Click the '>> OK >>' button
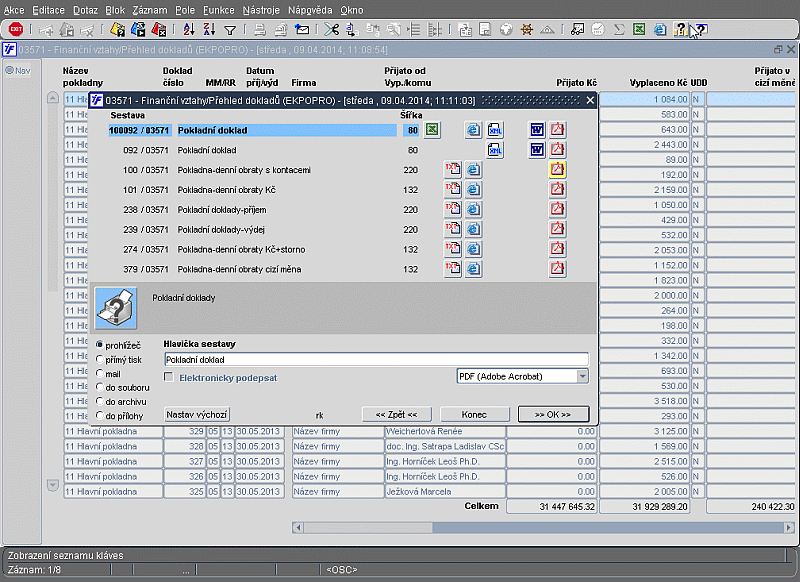 coord(552,414)
